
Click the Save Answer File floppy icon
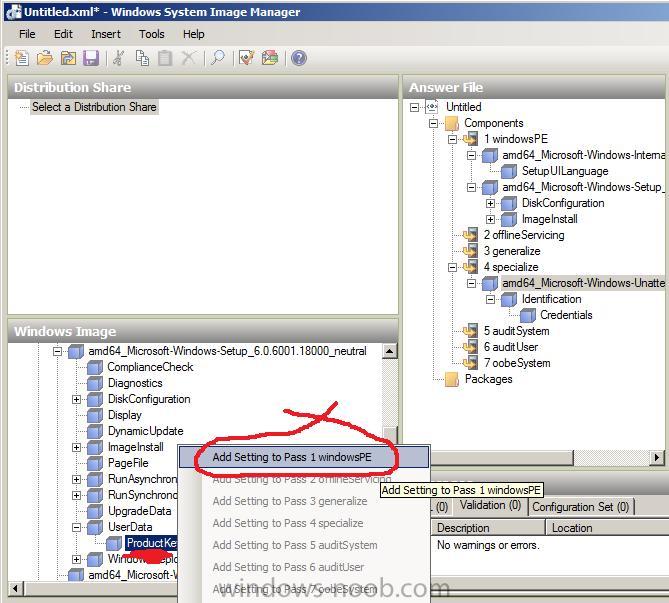[91, 58]
